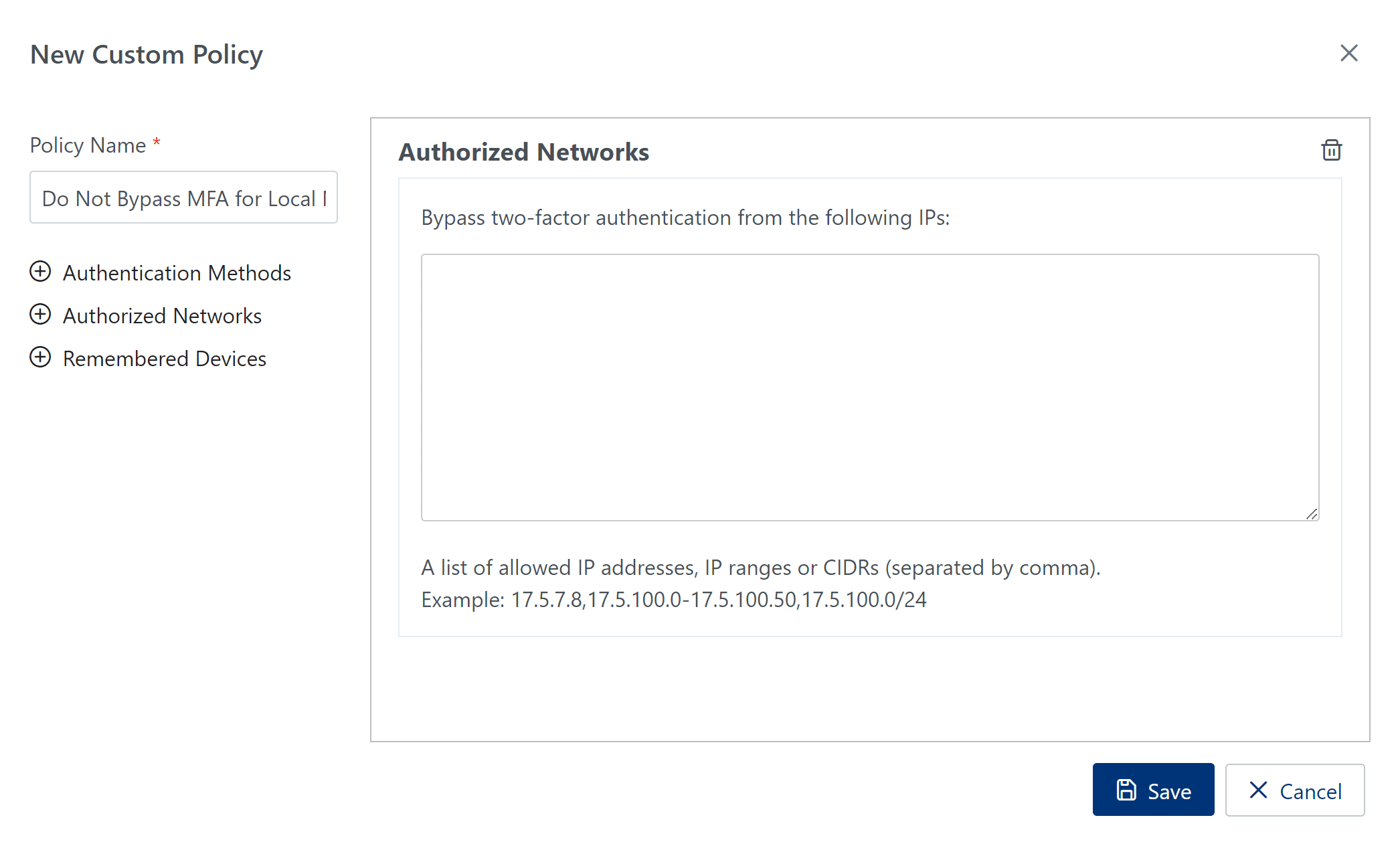This screenshot has height=844, width=1400.
Task: Add the Authentication Methods policy section
Action: pos(177,273)
